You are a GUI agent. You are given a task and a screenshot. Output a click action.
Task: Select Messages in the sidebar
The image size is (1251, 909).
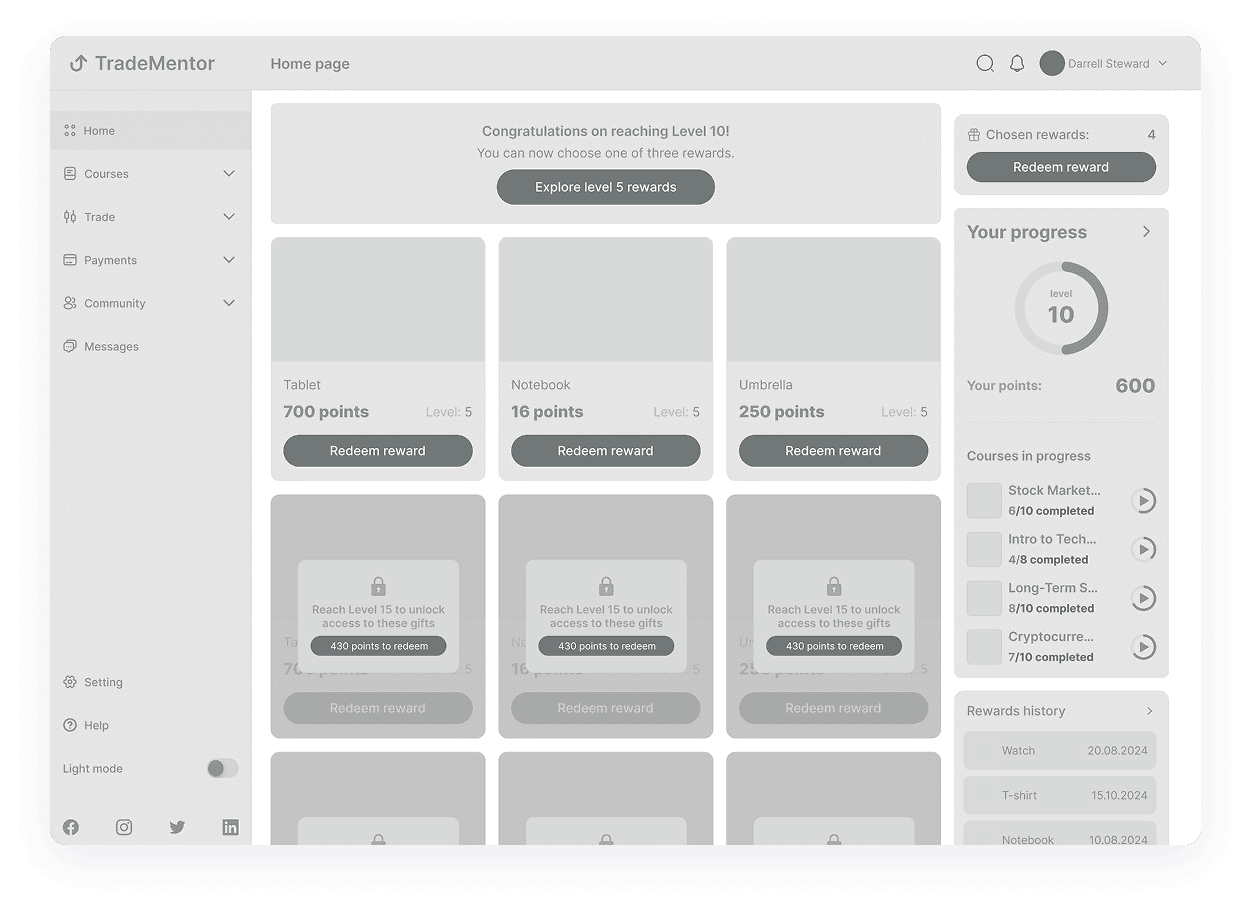(112, 346)
